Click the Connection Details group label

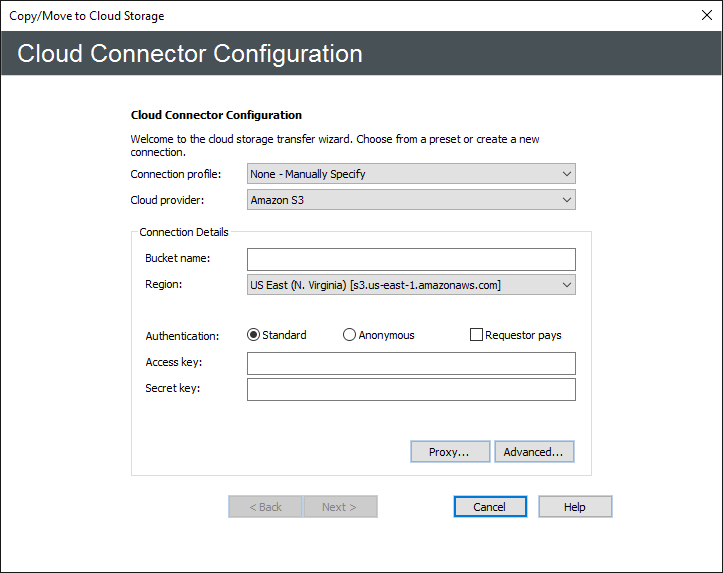tap(184, 232)
